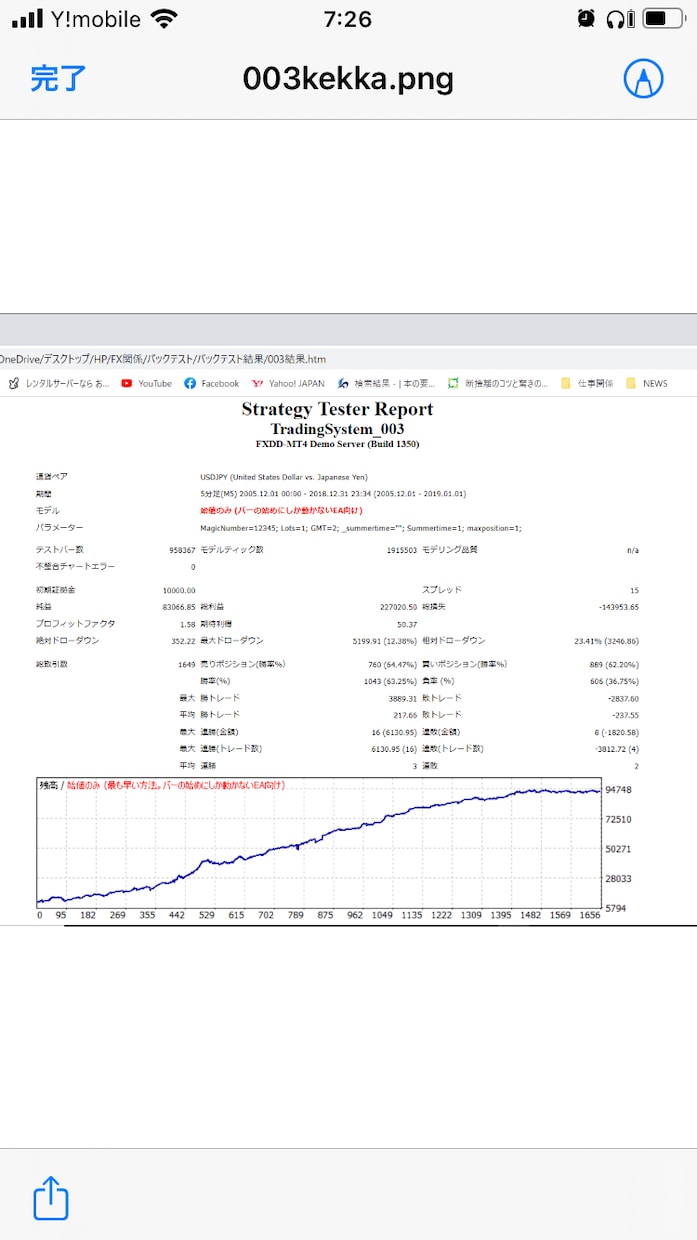Click the browser address bar path

pyautogui.click(x=163, y=359)
